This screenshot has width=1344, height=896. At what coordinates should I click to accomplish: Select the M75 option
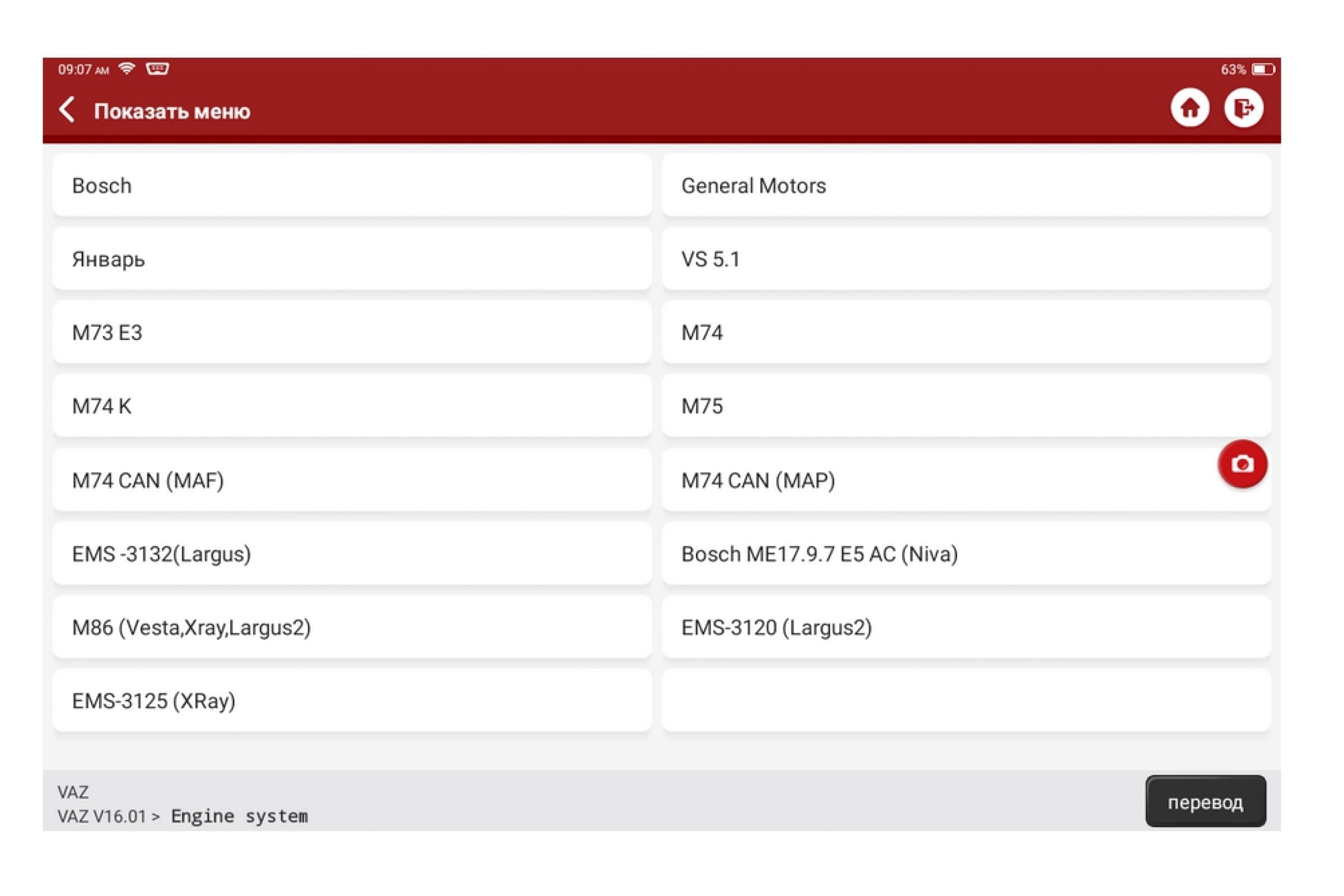pos(967,407)
